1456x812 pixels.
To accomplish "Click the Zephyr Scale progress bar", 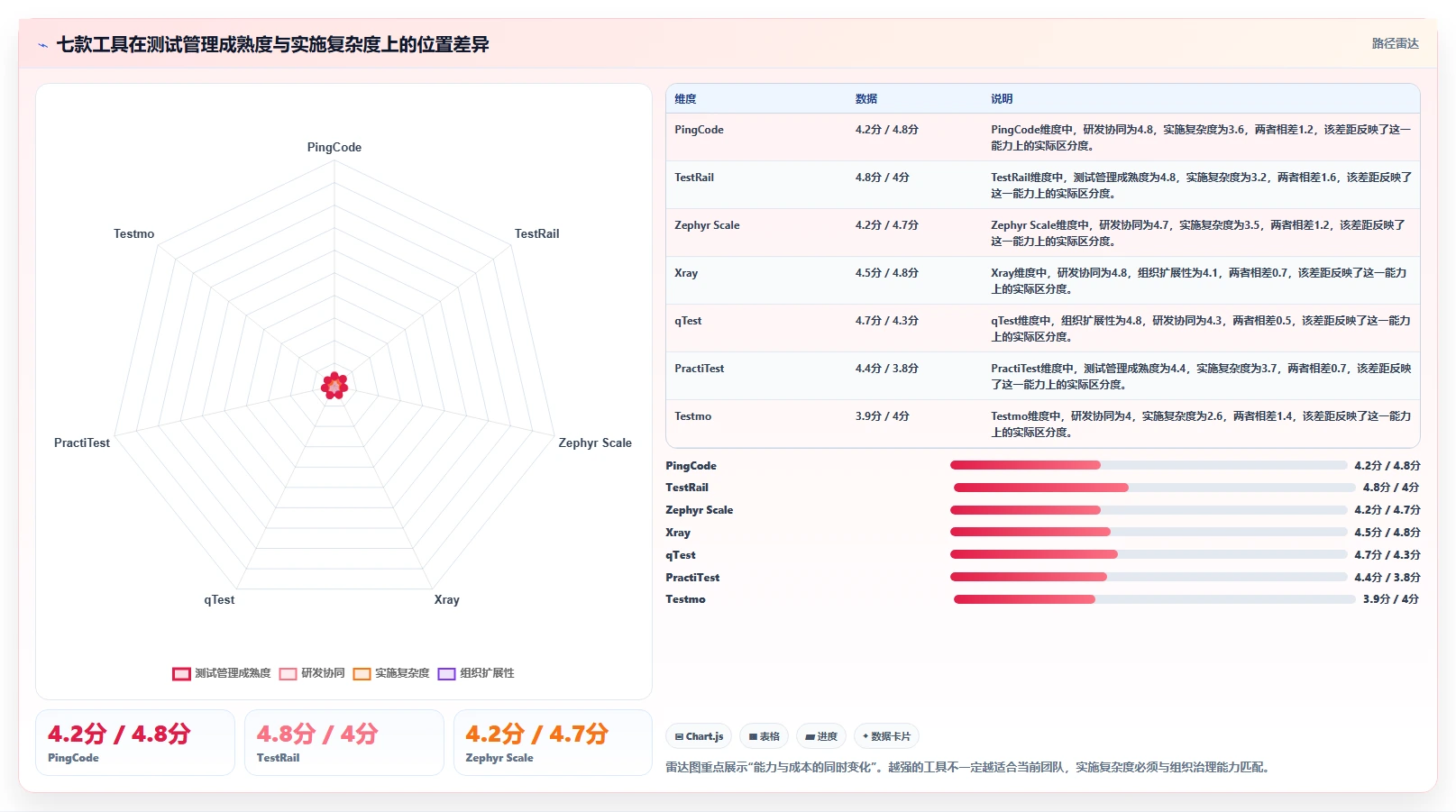I will coord(1149,510).
